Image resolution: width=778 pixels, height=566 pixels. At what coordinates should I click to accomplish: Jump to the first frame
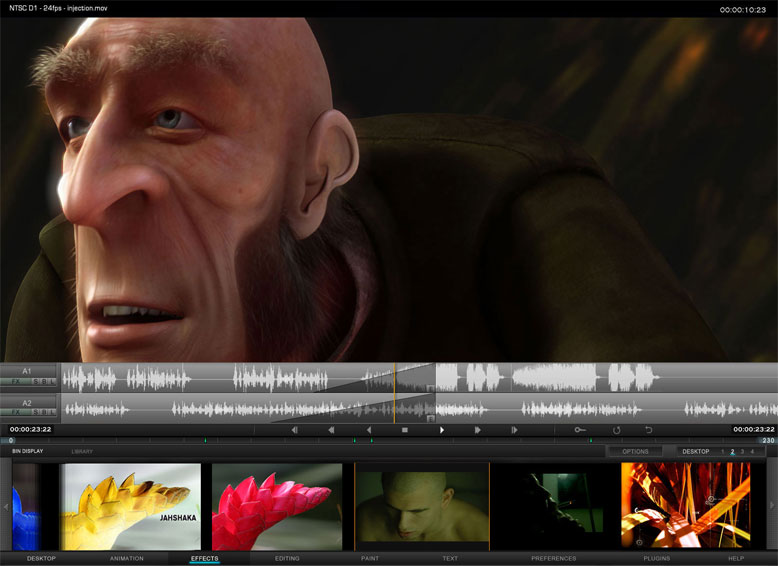pyautogui.click(x=294, y=430)
